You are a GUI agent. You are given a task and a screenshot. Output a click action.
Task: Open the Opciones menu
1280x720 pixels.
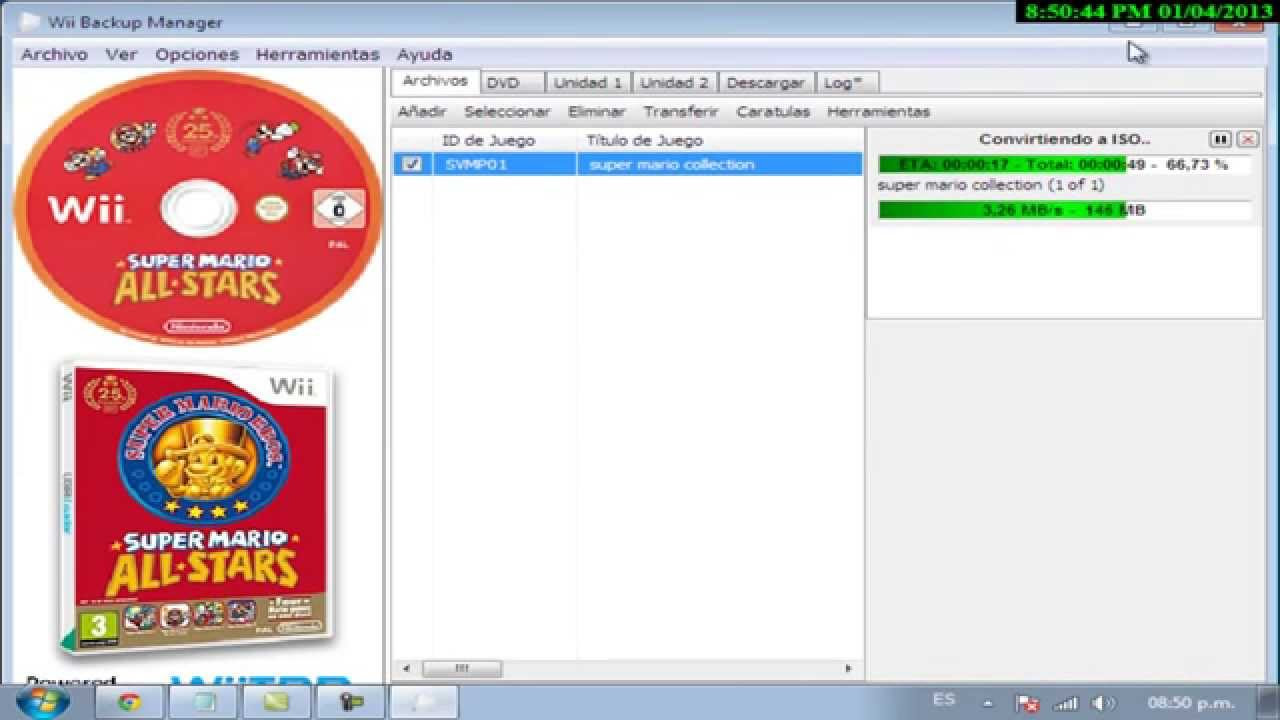point(197,55)
